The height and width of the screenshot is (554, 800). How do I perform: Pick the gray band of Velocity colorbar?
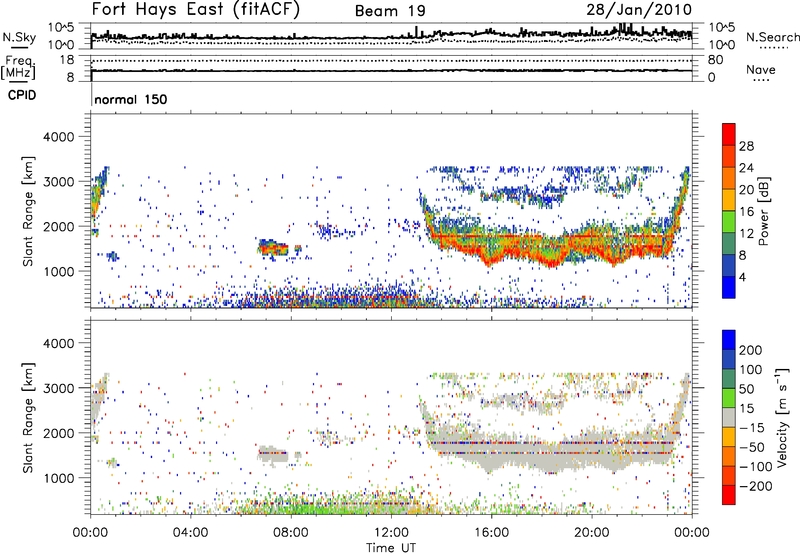pyautogui.click(x=729, y=417)
